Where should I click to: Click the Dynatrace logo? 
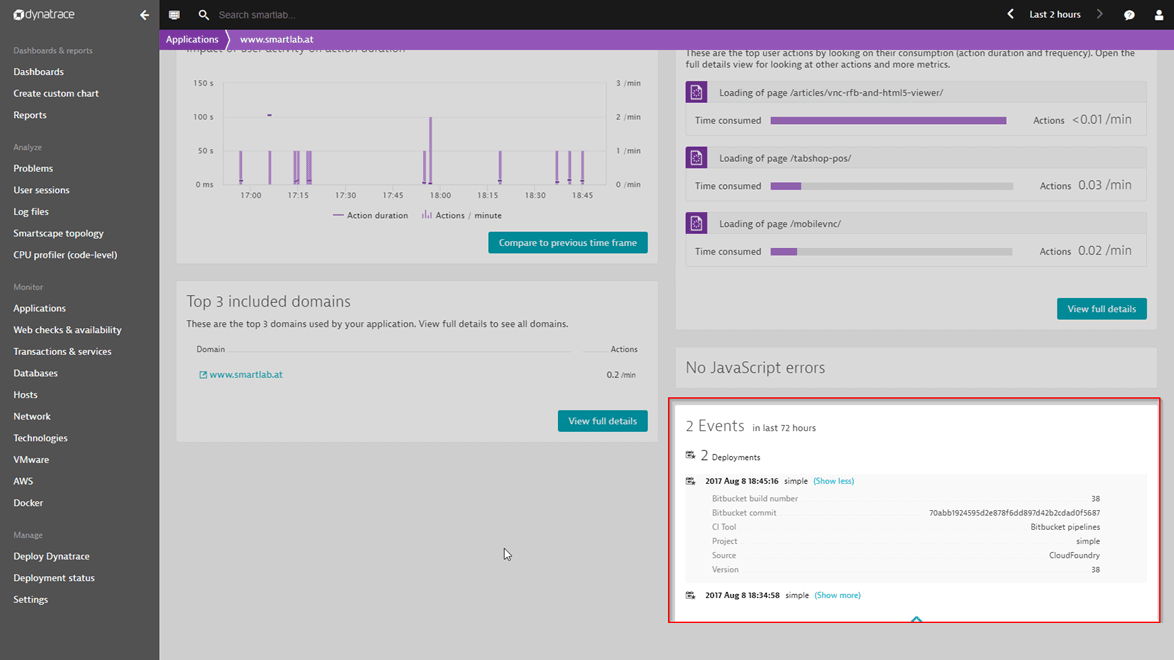tap(43, 14)
